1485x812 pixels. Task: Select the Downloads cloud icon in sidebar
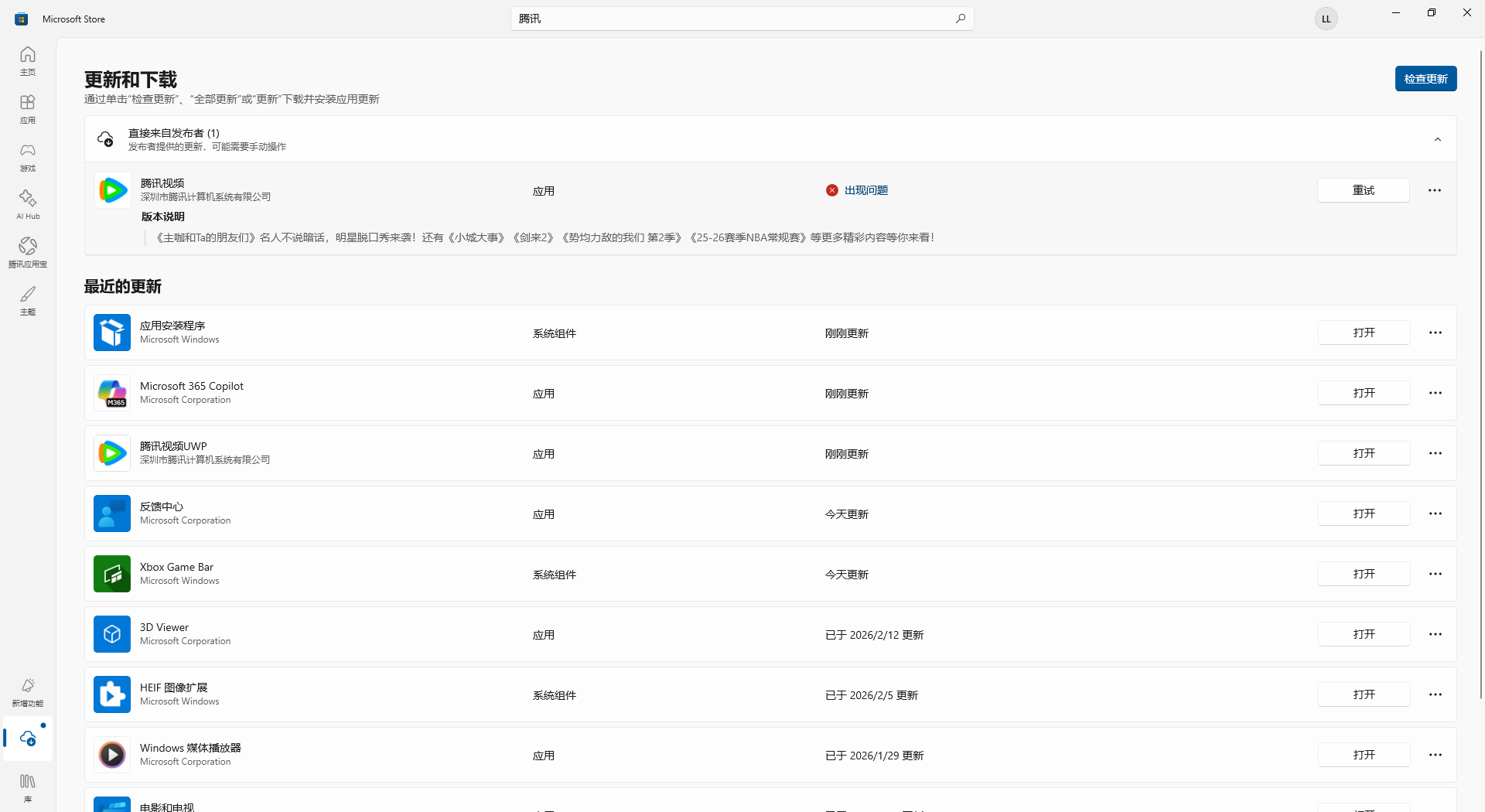coord(28,739)
